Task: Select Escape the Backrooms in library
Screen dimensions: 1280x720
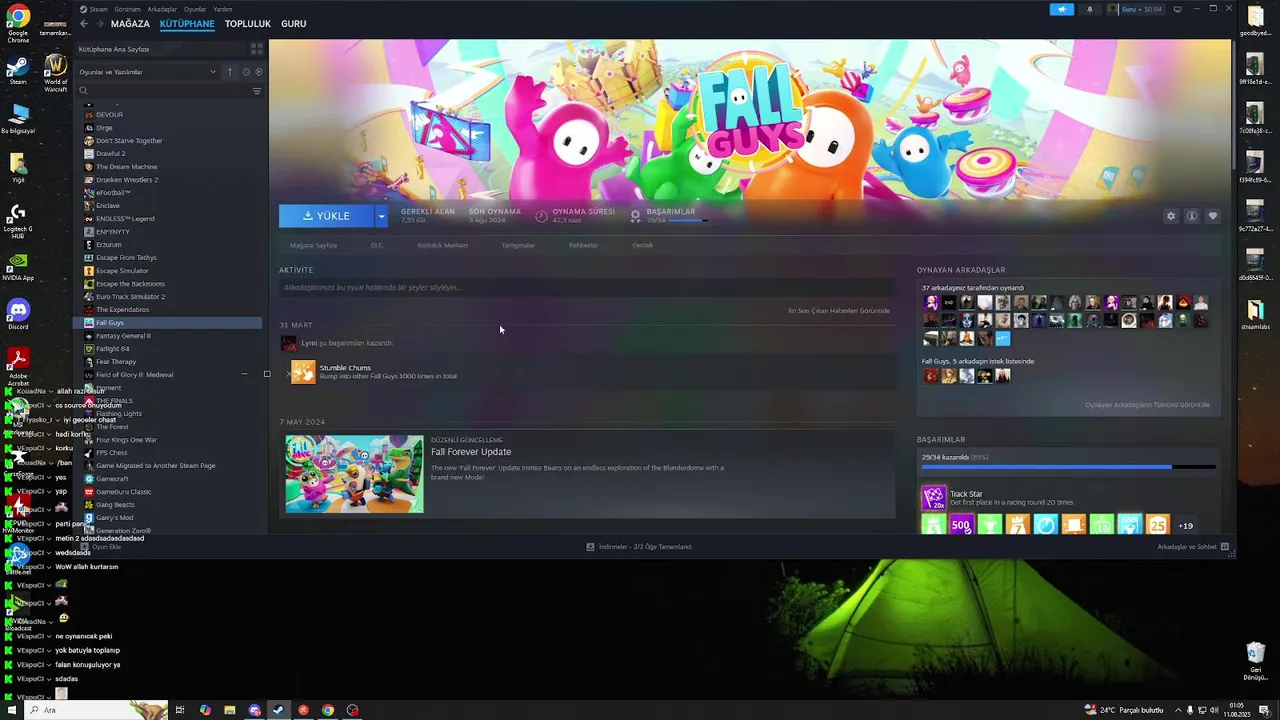Action: (x=130, y=284)
